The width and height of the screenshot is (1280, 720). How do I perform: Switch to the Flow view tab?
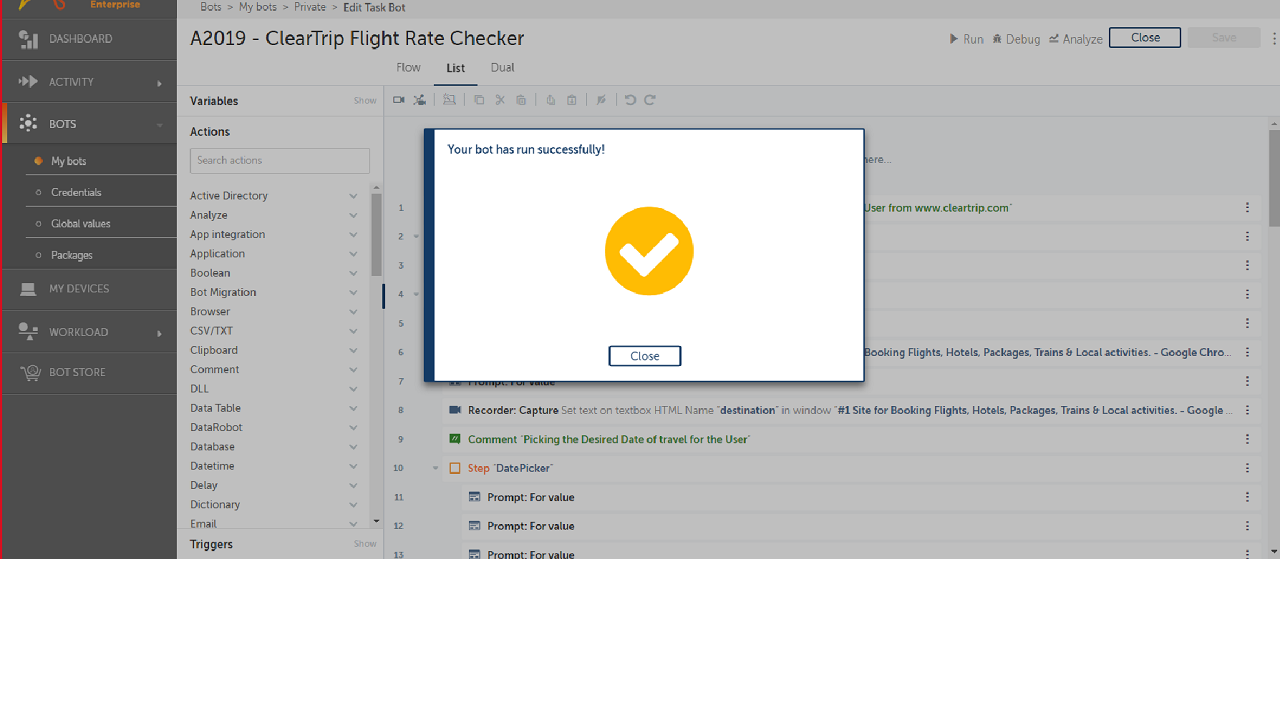tap(408, 68)
